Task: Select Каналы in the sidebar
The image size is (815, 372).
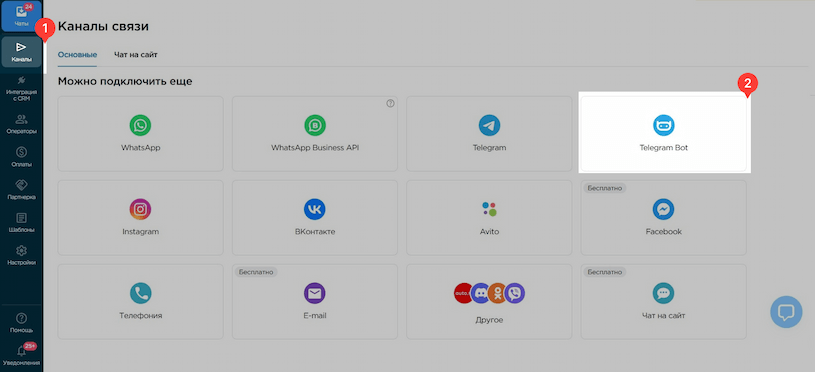Action: [21, 52]
